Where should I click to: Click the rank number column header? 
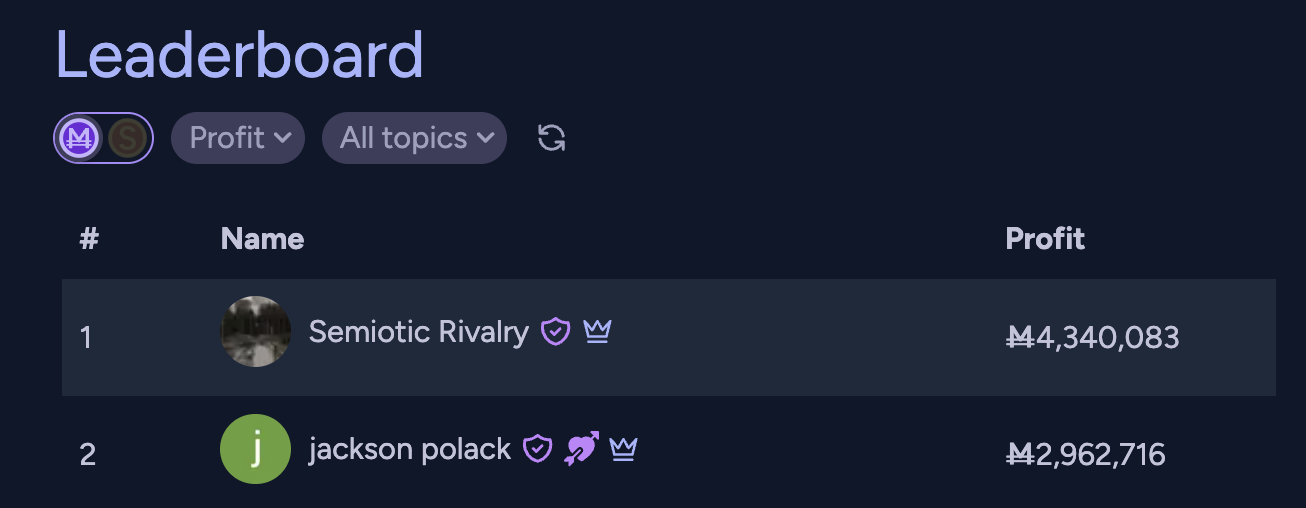[x=89, y=238]
